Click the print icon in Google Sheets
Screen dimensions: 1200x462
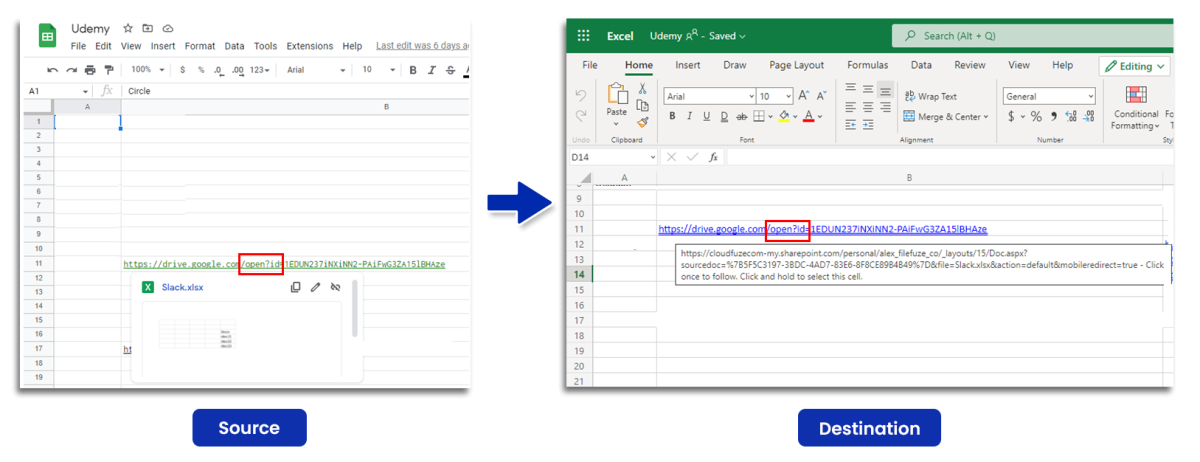[x=90, y=70]
